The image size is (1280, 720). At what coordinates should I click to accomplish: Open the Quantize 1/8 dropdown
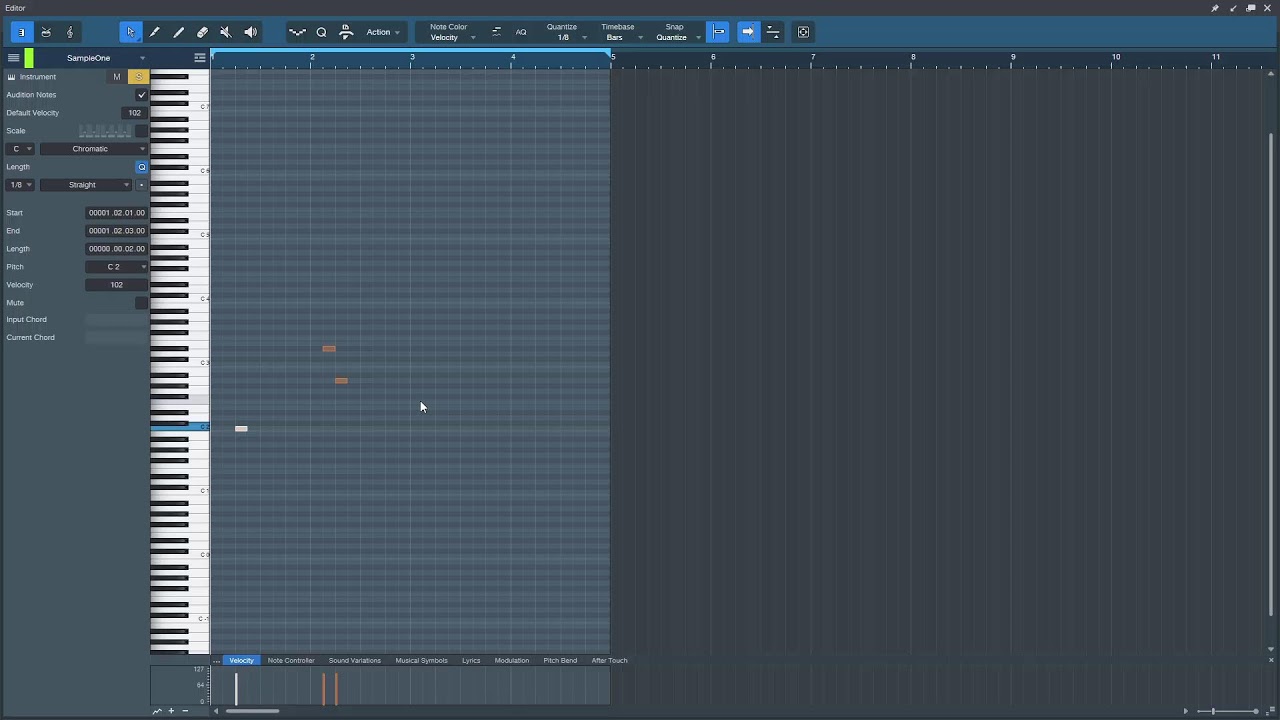click(x=567, y=37)
